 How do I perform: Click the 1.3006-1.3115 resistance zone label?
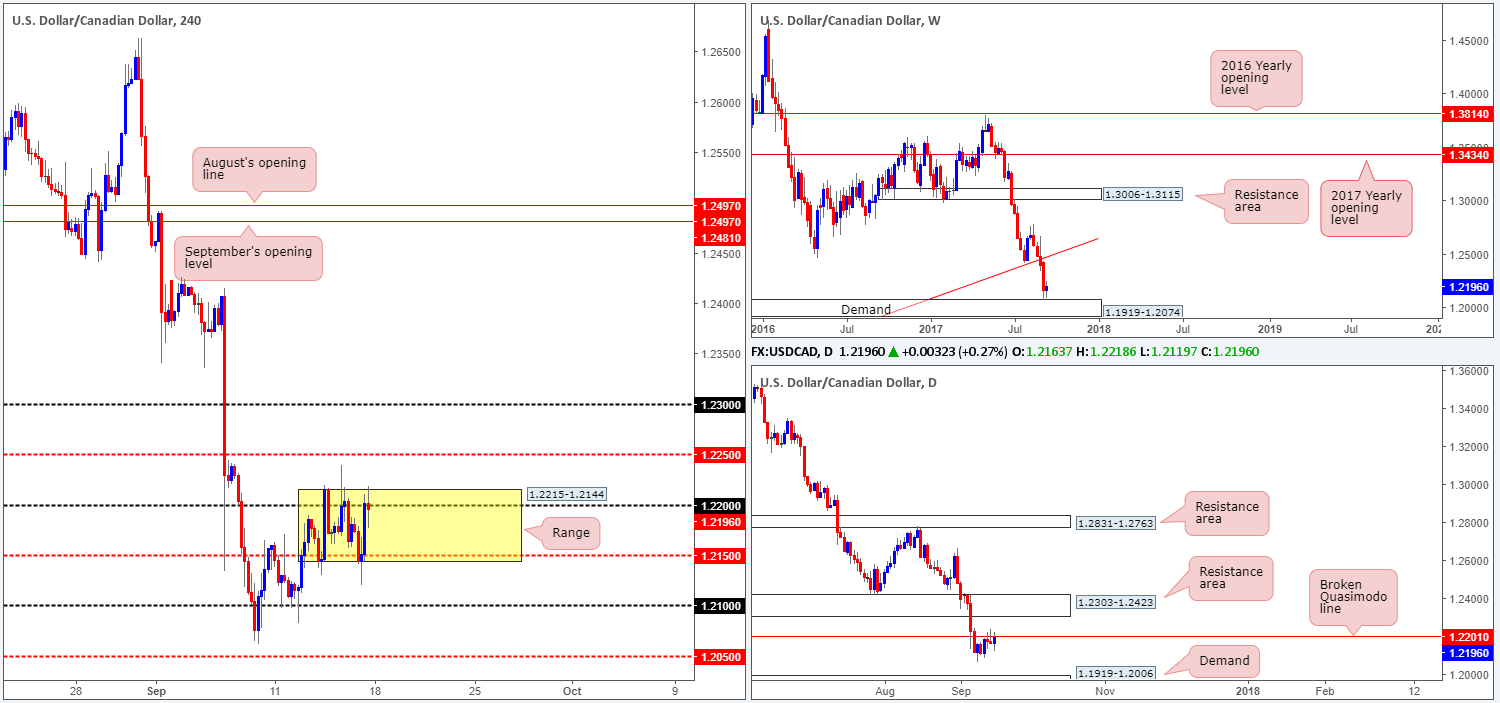(1142, 195)
